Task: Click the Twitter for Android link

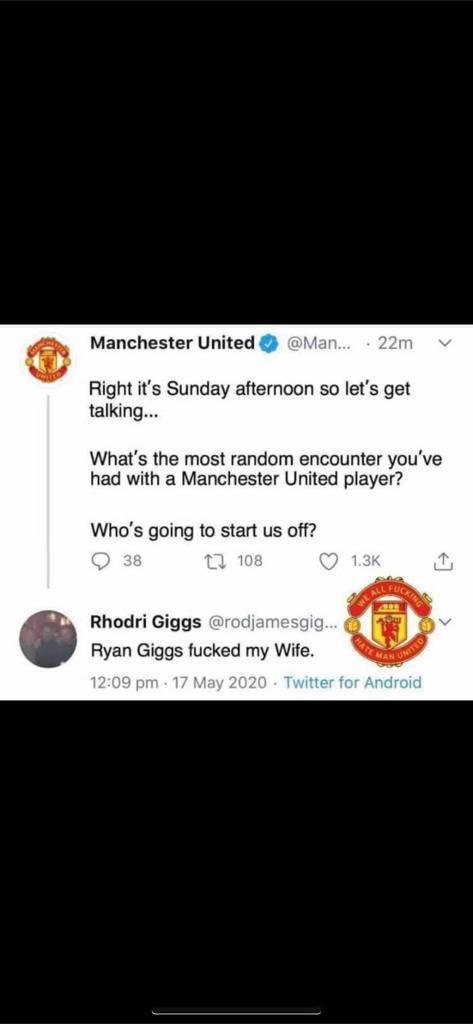Action: [x=353, y=682]
